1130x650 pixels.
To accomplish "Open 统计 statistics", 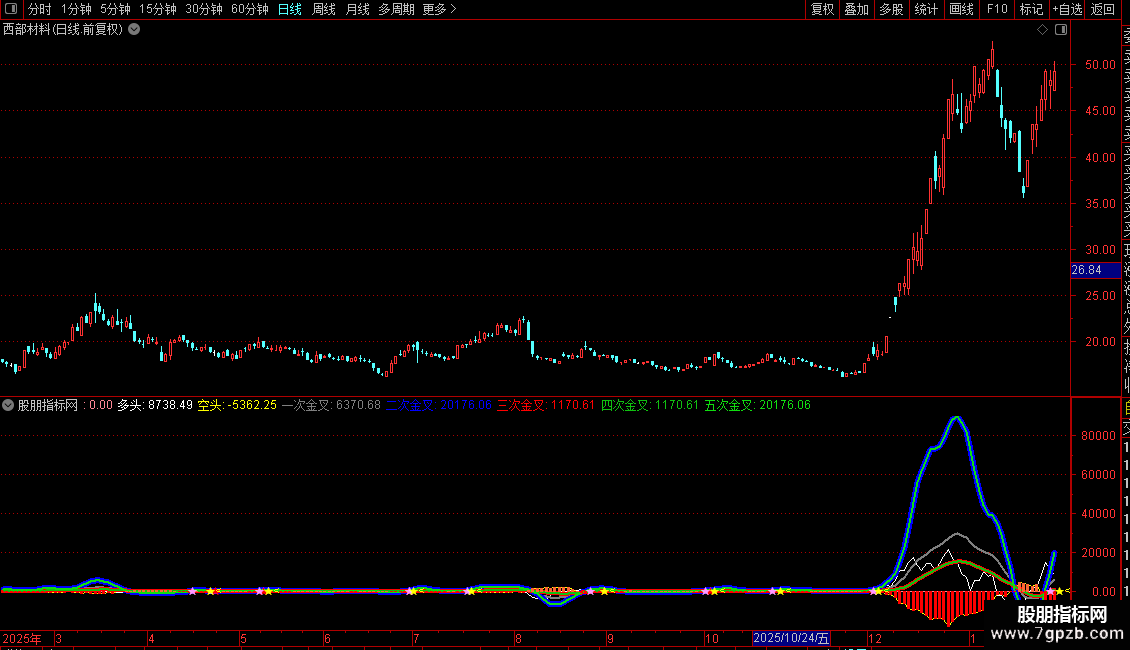I will 926,9.
